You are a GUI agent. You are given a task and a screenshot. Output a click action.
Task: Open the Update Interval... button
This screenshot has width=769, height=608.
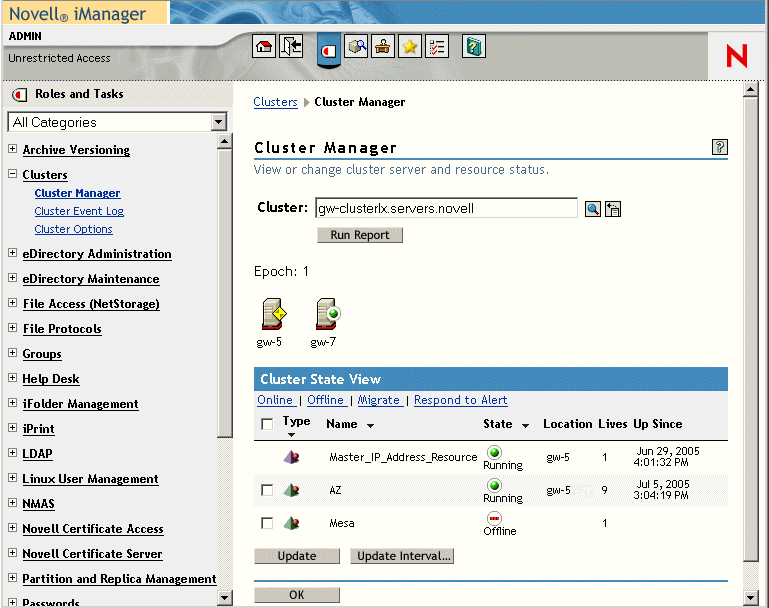tap(402, 556)
